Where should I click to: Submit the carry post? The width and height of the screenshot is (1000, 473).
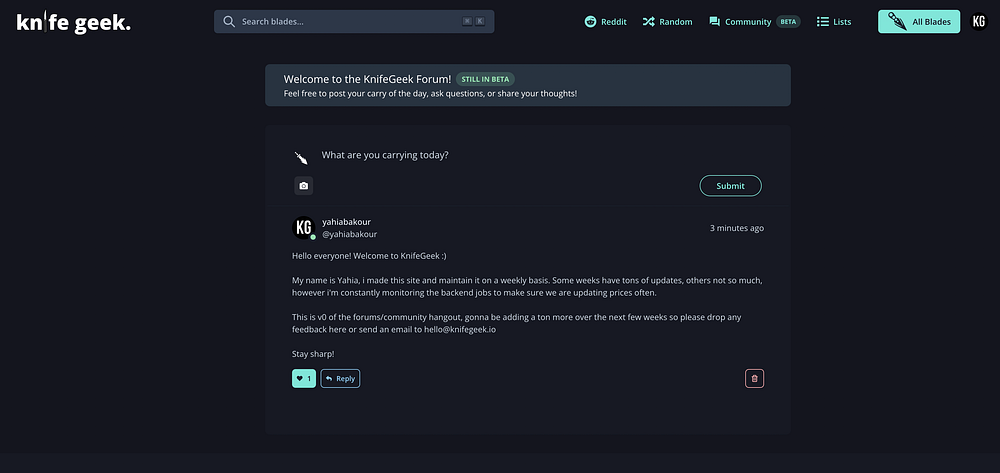[x=730, y=186]
